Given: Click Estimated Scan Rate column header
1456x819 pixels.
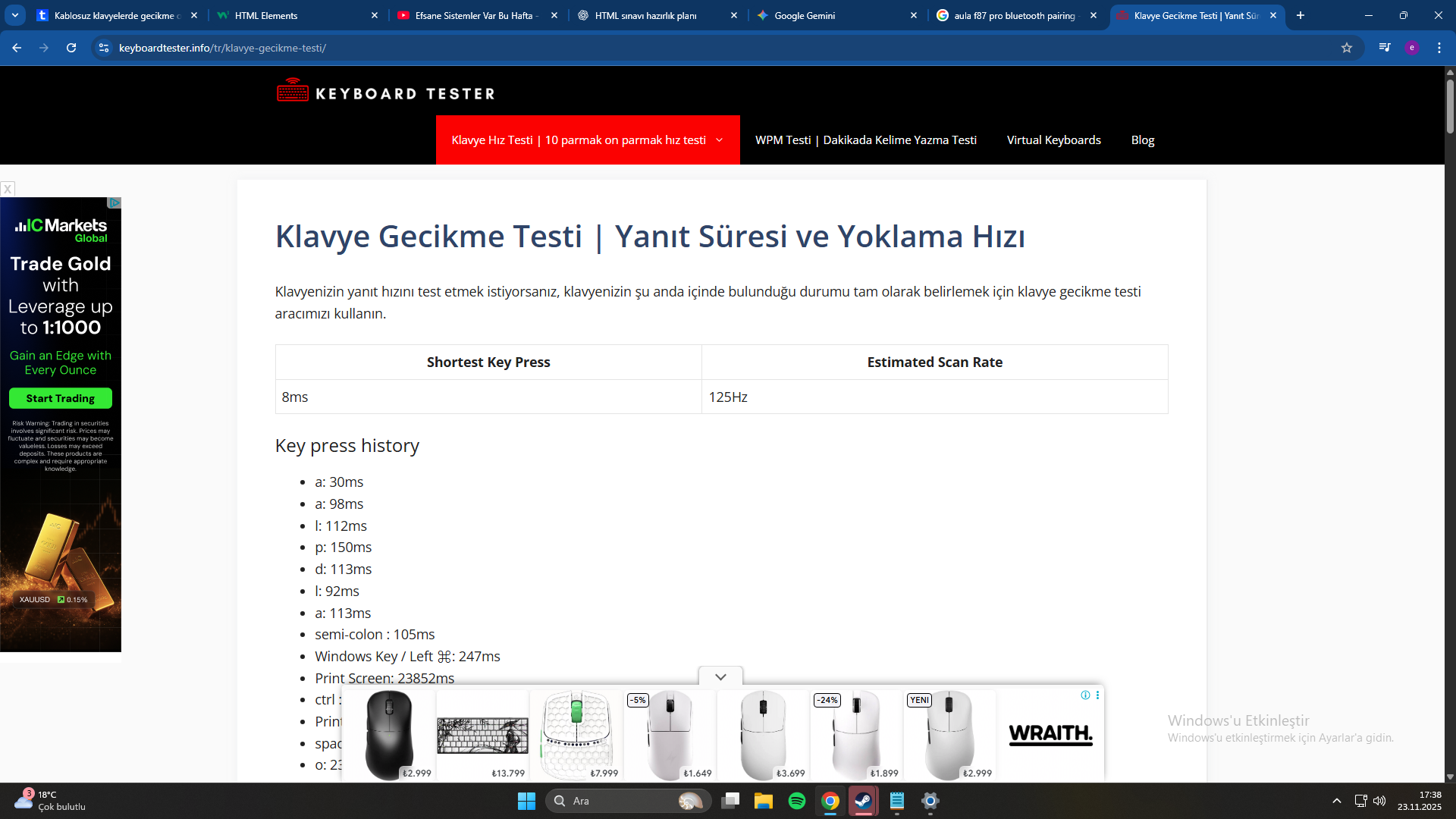Looking at the screenshot, I should coord(934,362).
